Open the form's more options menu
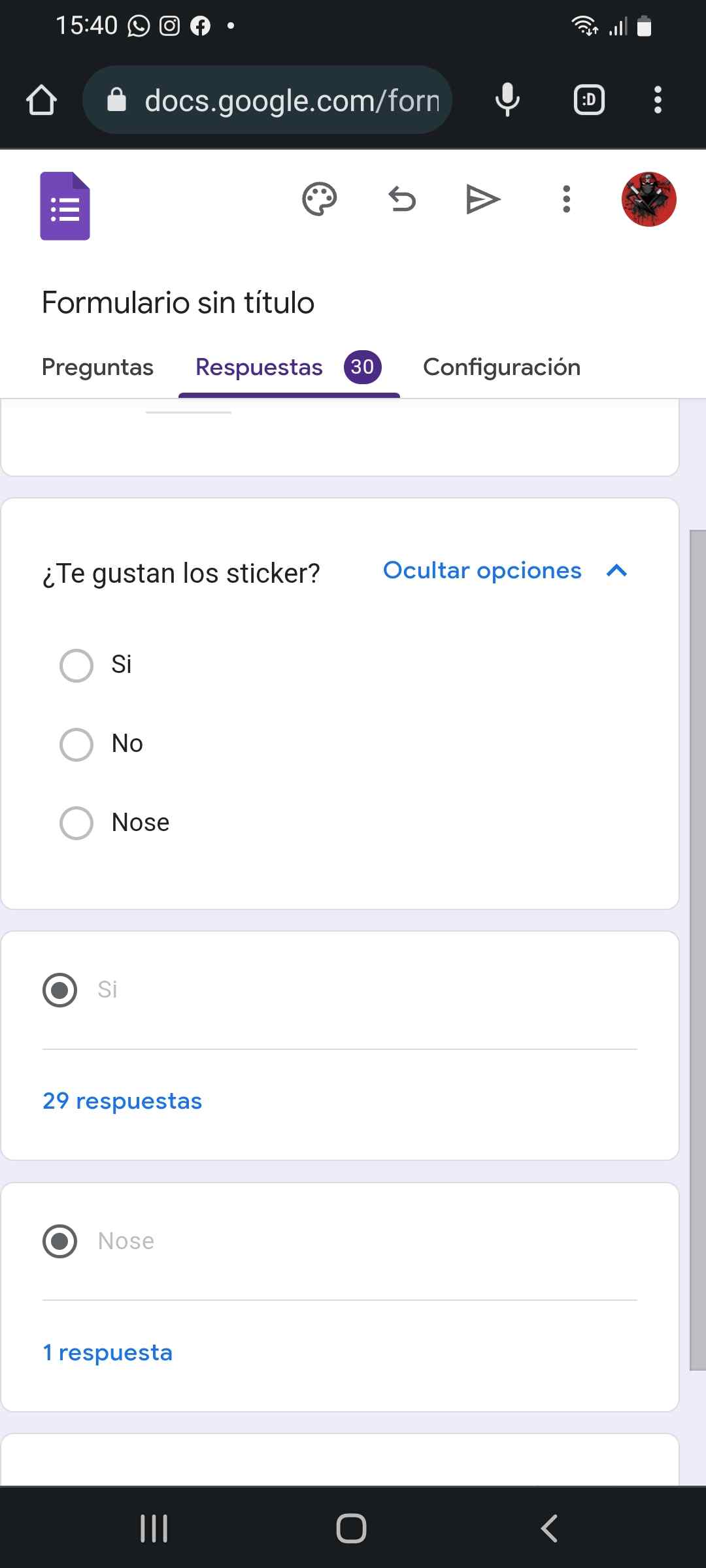This screenshot has height=1568, width=706. [x=566, y=199]
